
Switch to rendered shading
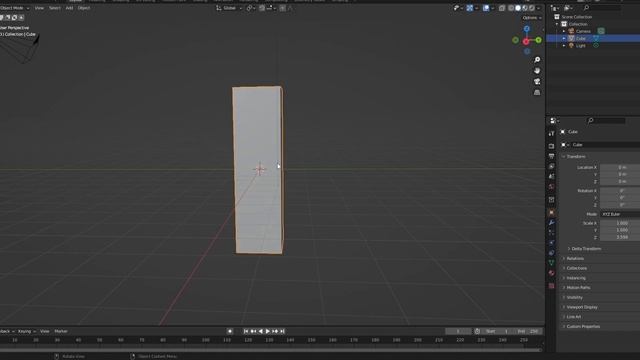click(532, 8)
